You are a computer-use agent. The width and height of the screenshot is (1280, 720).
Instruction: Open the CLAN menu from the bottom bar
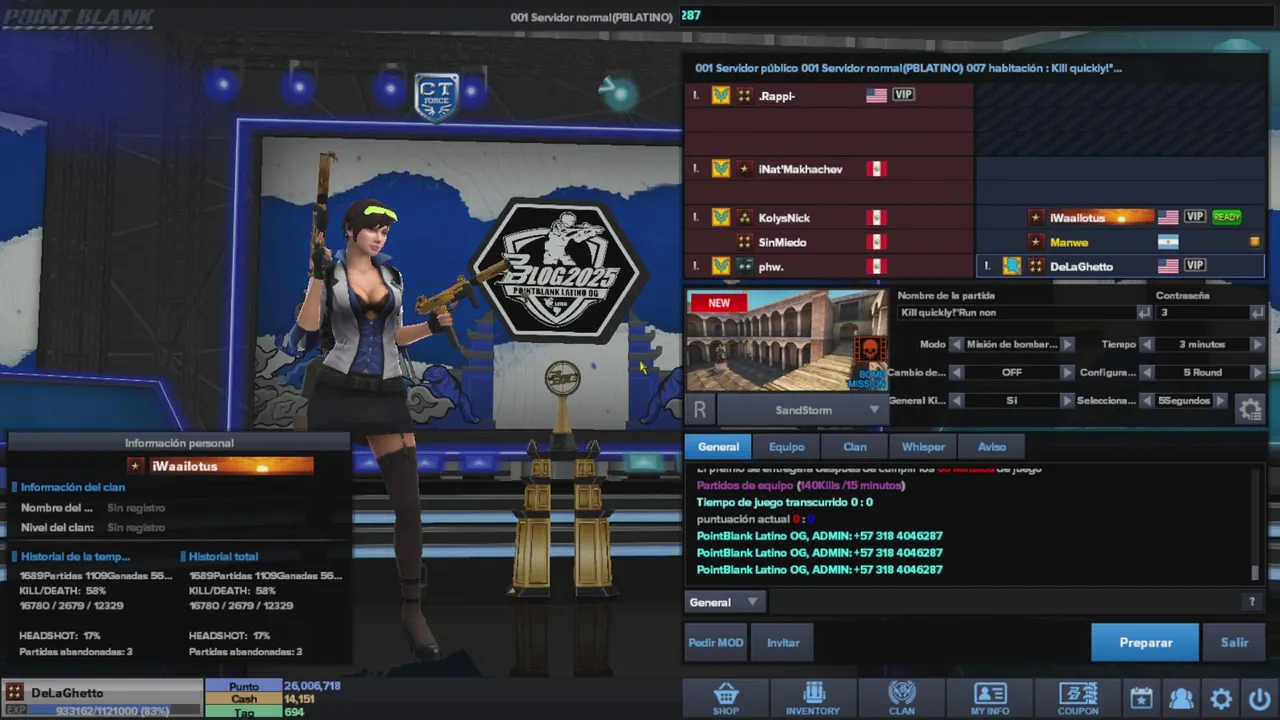(x=902, y=698)
